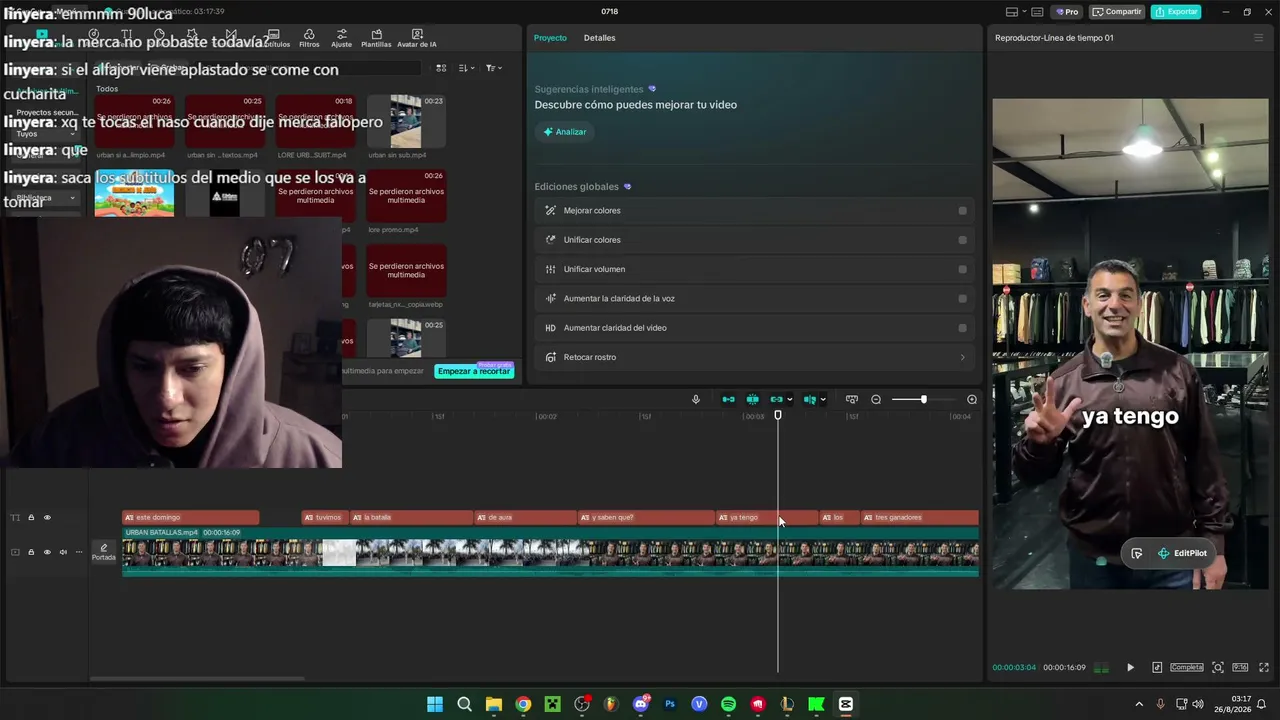Open the Windows Start menu
1280x720 pixels.
pos(435,704)
